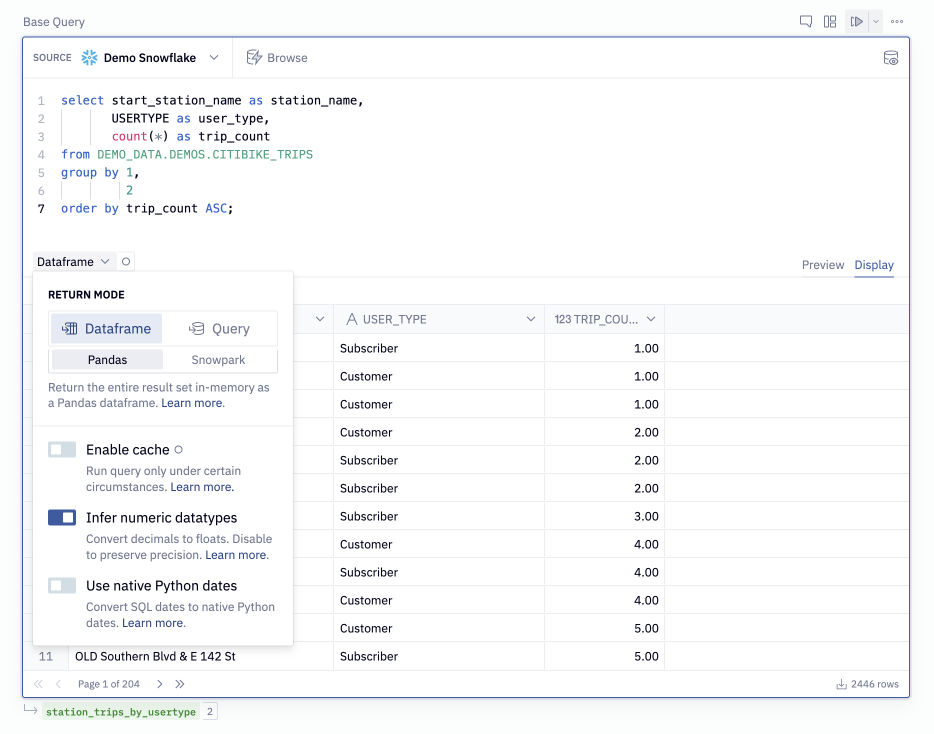Jump to last results page
Image resolution: width=934 pixels, height=734 pixels.
(x=180, y=684)
